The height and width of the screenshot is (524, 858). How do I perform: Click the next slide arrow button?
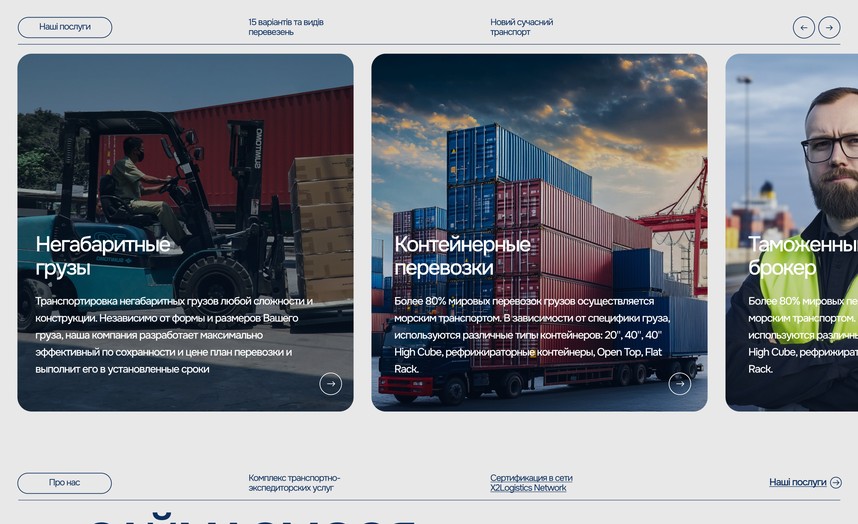(829, 27)
